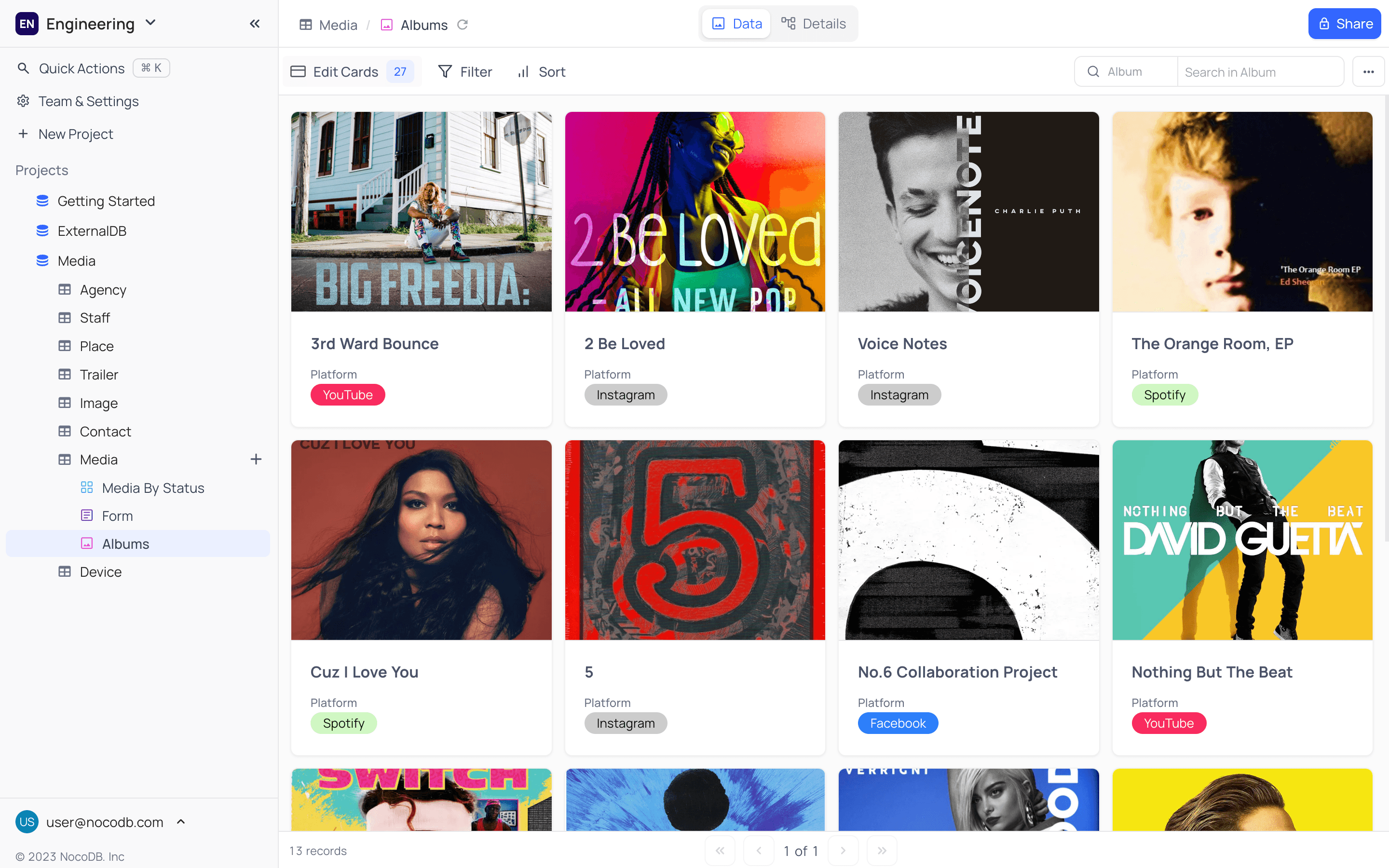This screenshot has width=1389, height=868.
Task: Expand the Engineering workspace dropdown
Action: point(150,23)
